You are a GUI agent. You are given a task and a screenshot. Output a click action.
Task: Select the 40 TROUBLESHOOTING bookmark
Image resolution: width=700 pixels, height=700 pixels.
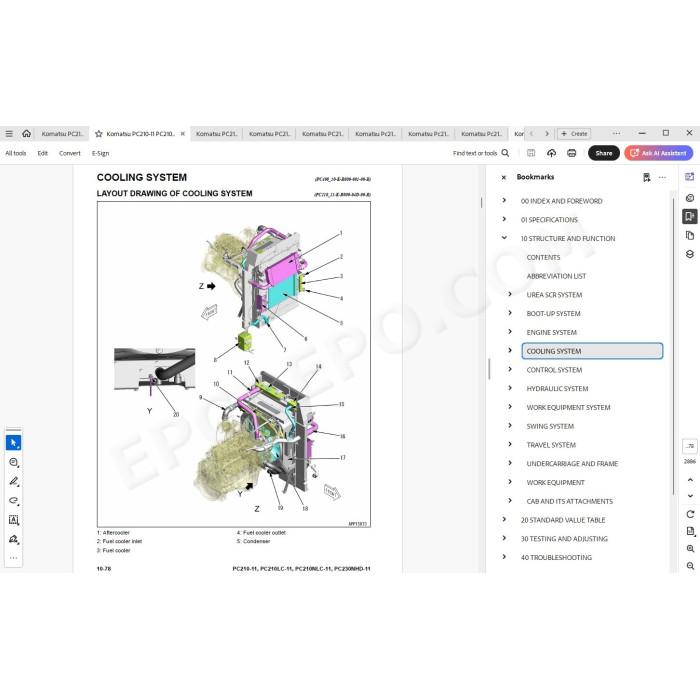pyautogui.click(x=556, y=558)
